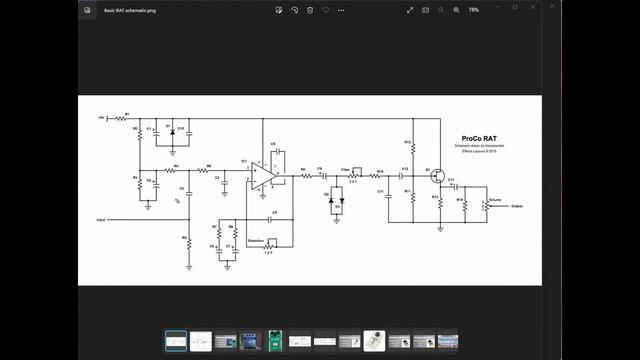Viewport: 640px width, 360px height.
Task: Click the filmstrip/slideshow icon beside full screen
Action: pyautogui.click(x=426, y=10)
